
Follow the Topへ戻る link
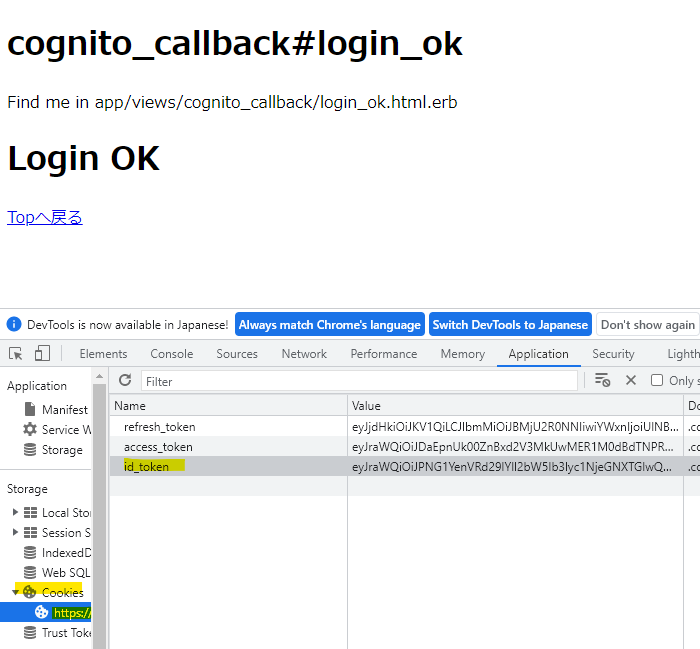tap(45, 217)
